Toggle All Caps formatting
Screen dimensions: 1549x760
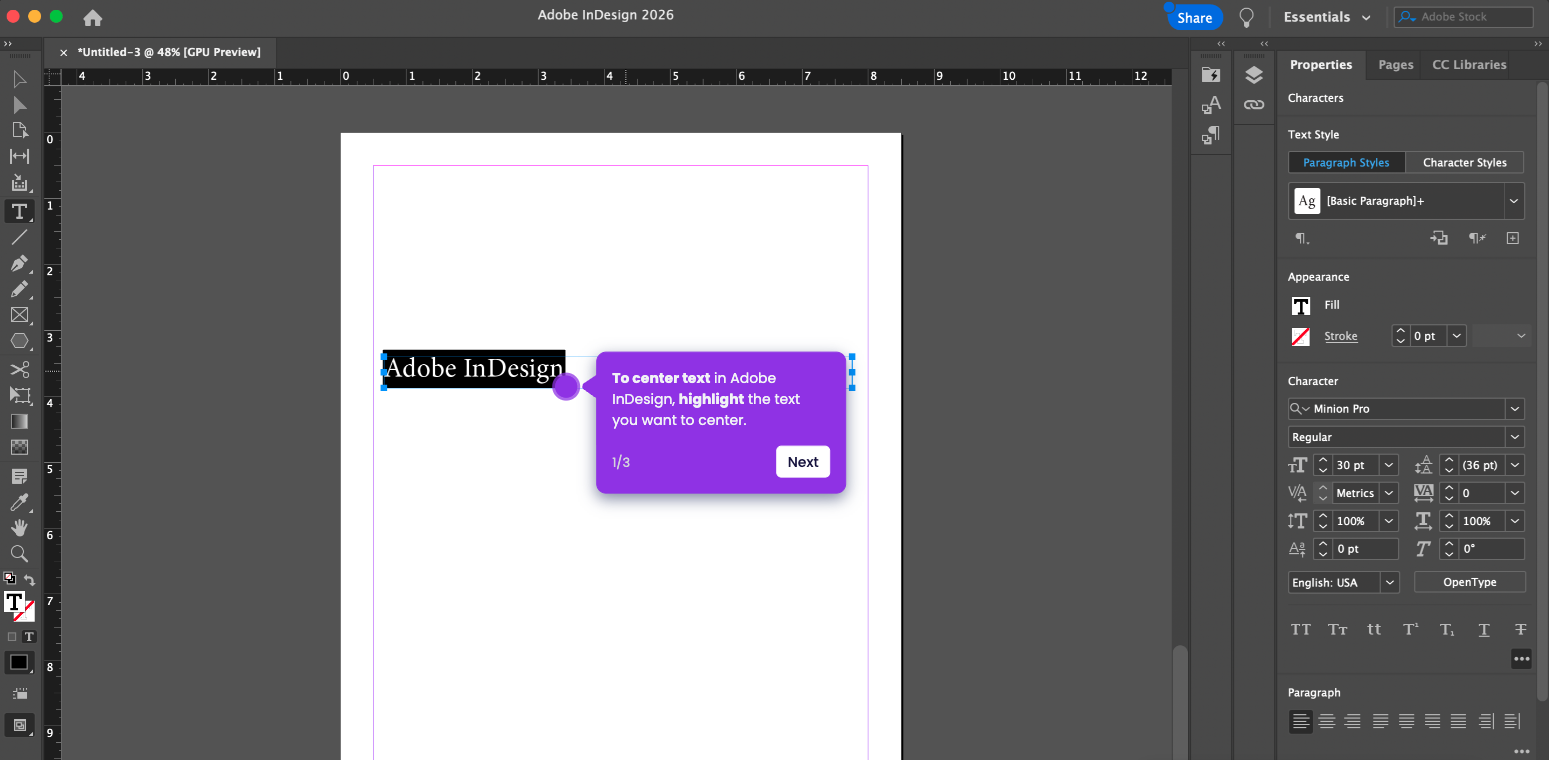(x=1301, y=629)
